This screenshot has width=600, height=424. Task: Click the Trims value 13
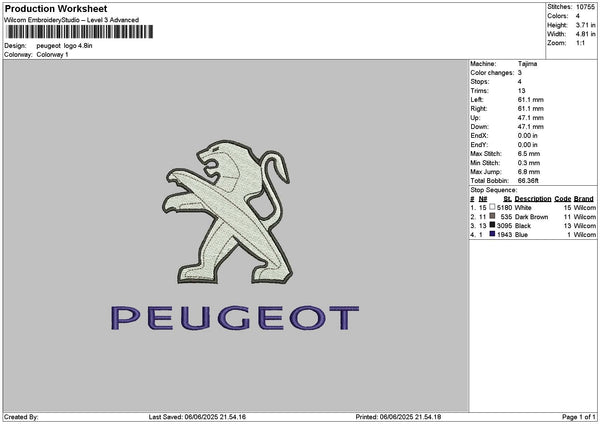(x=522, y=91)
